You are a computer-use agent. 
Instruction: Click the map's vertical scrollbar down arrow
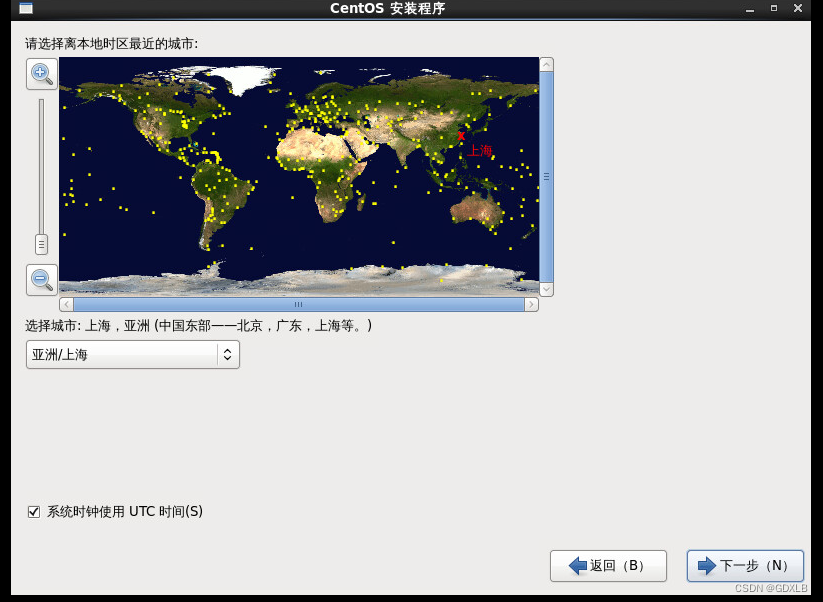(546, 289)
